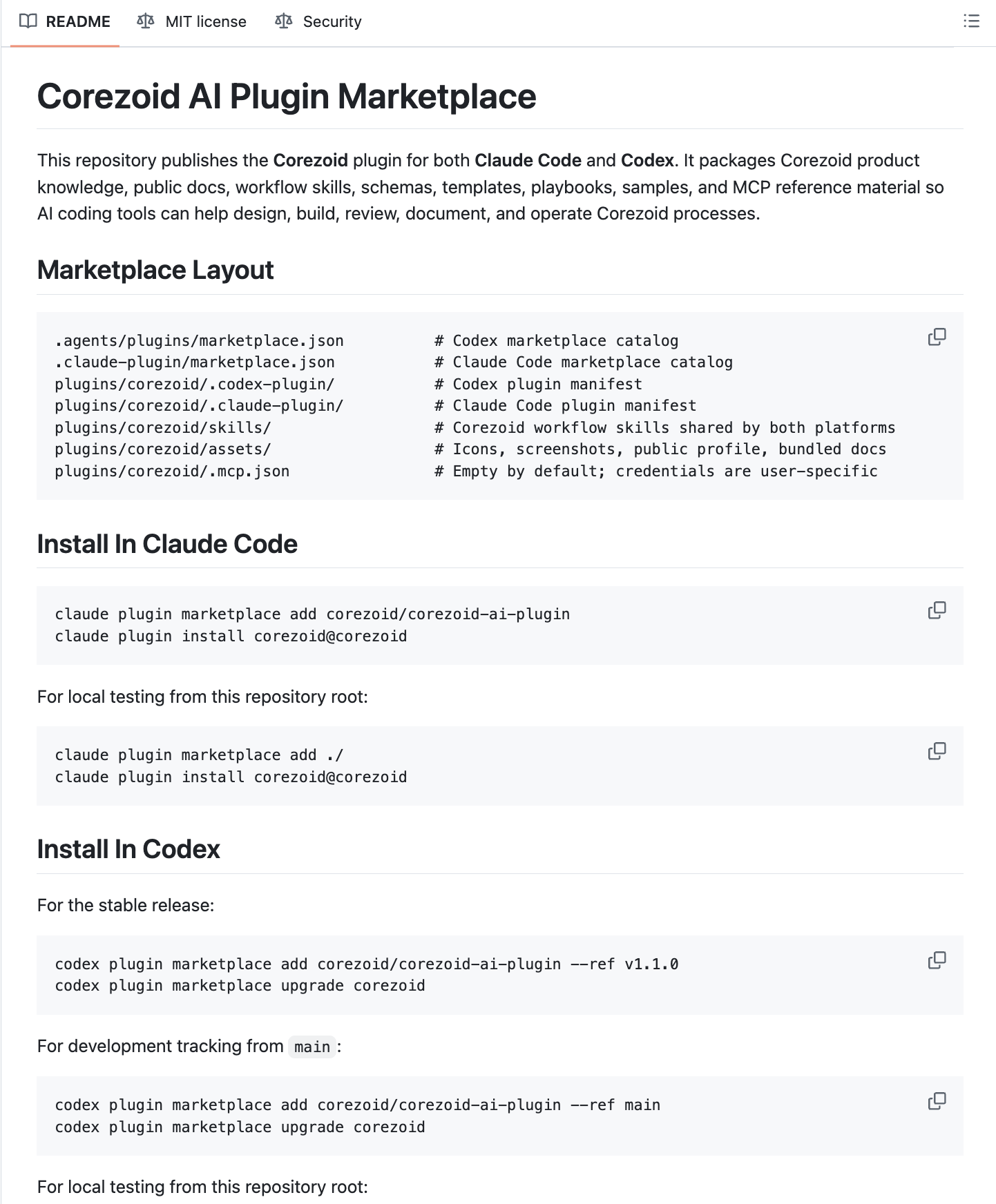This screenshot has height=1204, width=996.
Task: Click the bold 'Claude Code' in the intro
Action: point(528,160)
